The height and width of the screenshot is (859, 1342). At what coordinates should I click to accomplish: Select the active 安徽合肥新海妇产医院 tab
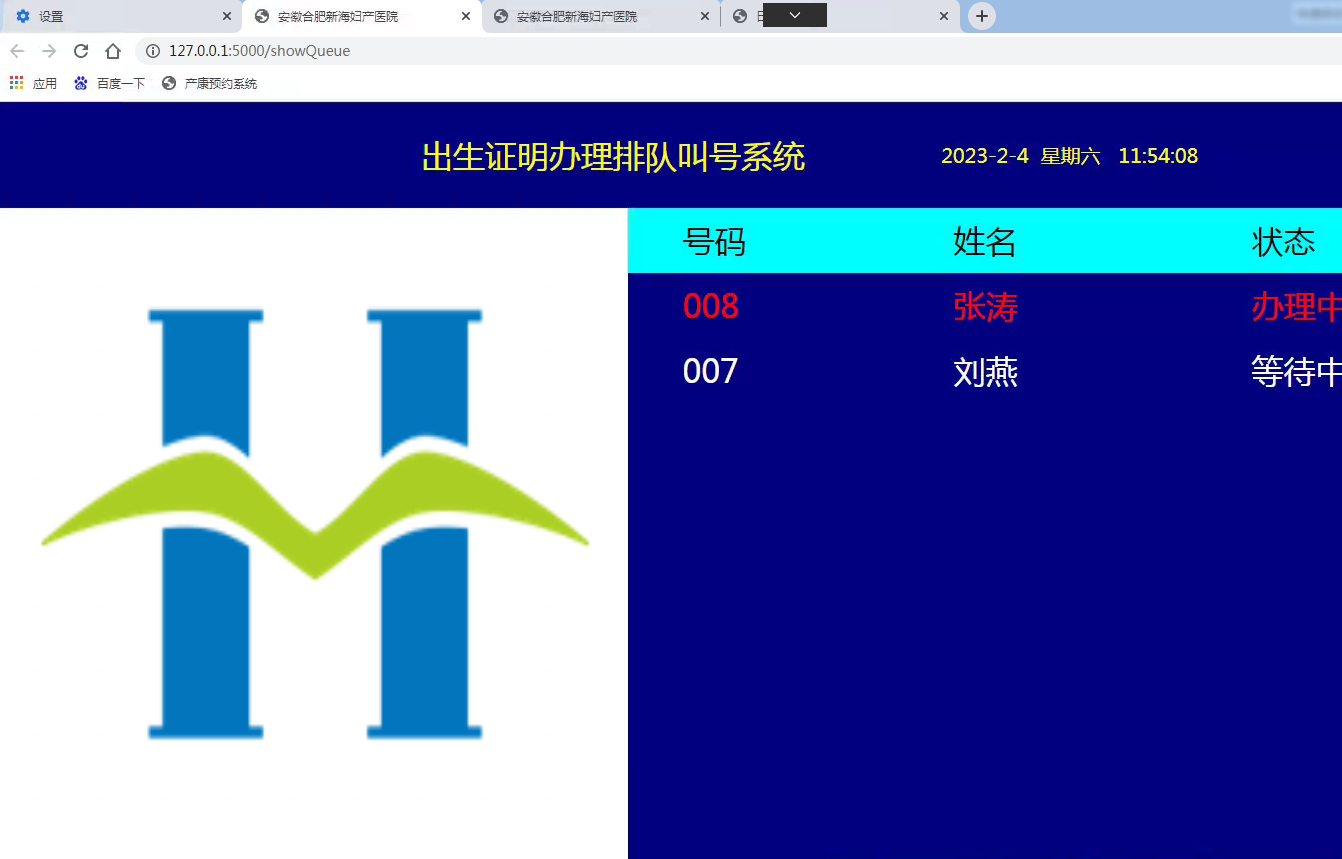[x=362, y=16]
